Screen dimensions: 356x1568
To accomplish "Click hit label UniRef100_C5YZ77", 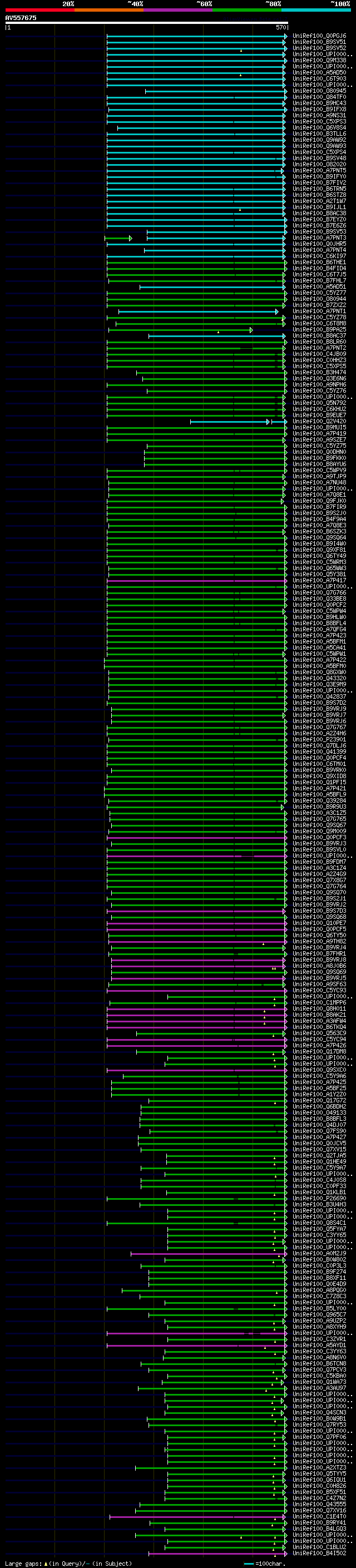I will [x=319, y=293].
